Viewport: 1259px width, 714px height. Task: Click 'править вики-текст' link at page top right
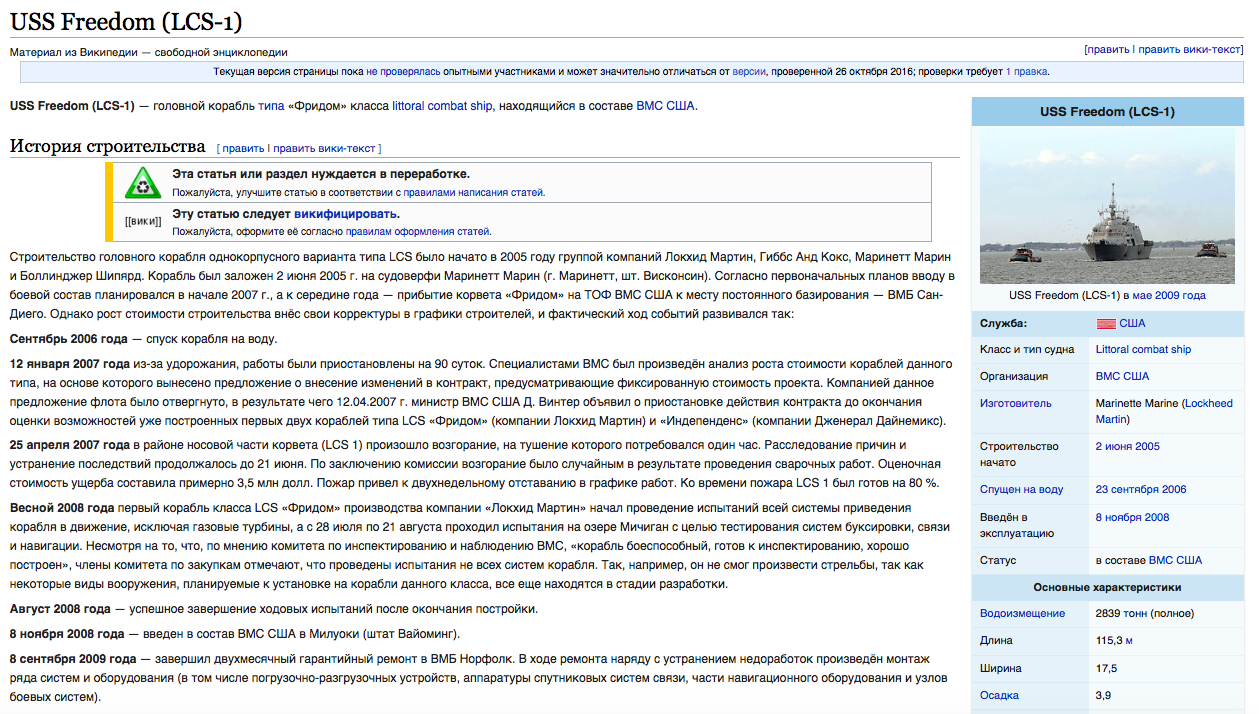pos(1190,49)
